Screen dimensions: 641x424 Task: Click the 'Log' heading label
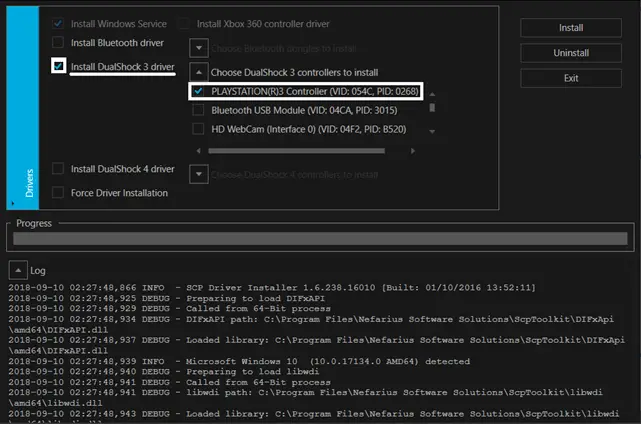coord(38,271)
